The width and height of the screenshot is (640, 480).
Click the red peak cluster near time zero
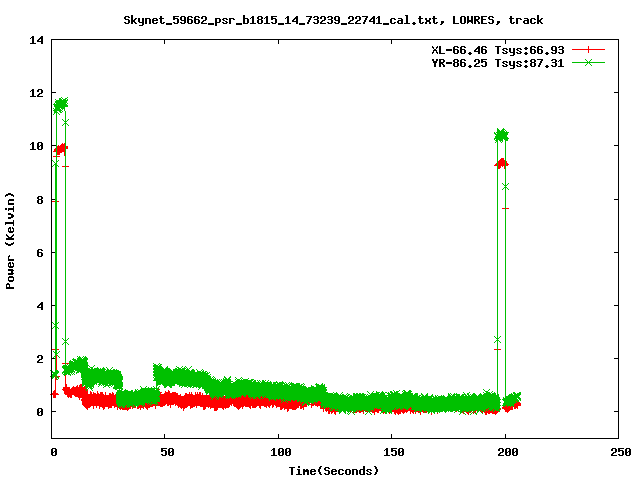[x=61, y=149]
